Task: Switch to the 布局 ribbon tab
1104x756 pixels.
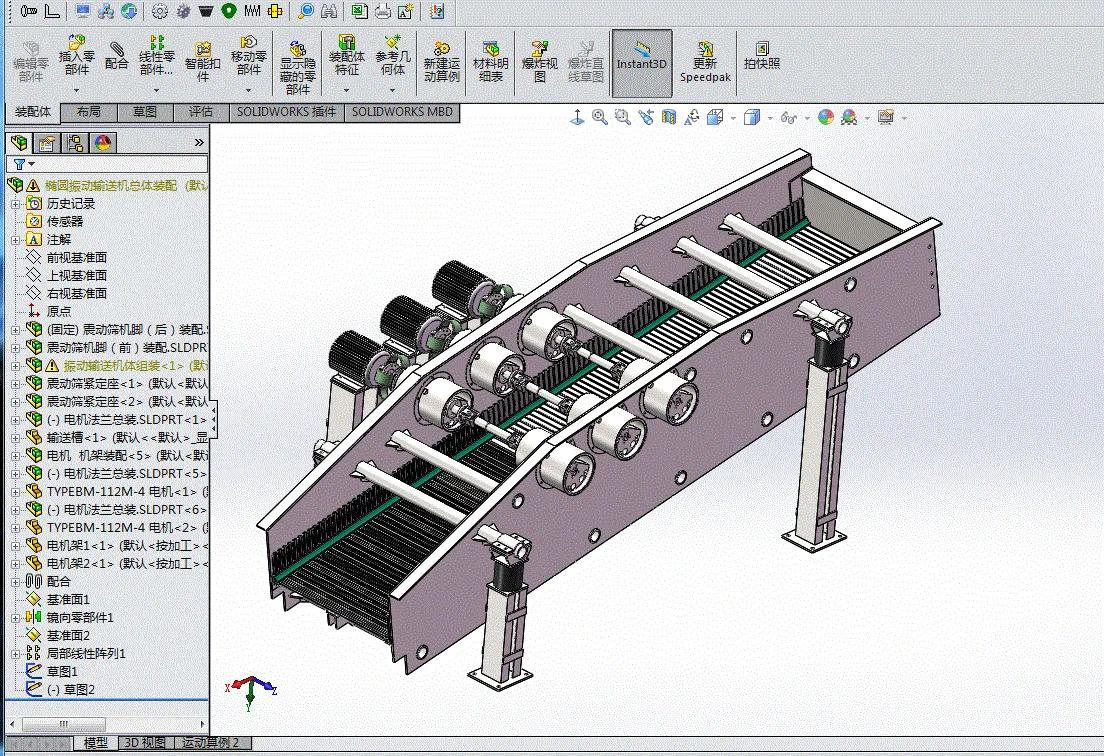Action: pyautogui.click(x=89, y=112)
